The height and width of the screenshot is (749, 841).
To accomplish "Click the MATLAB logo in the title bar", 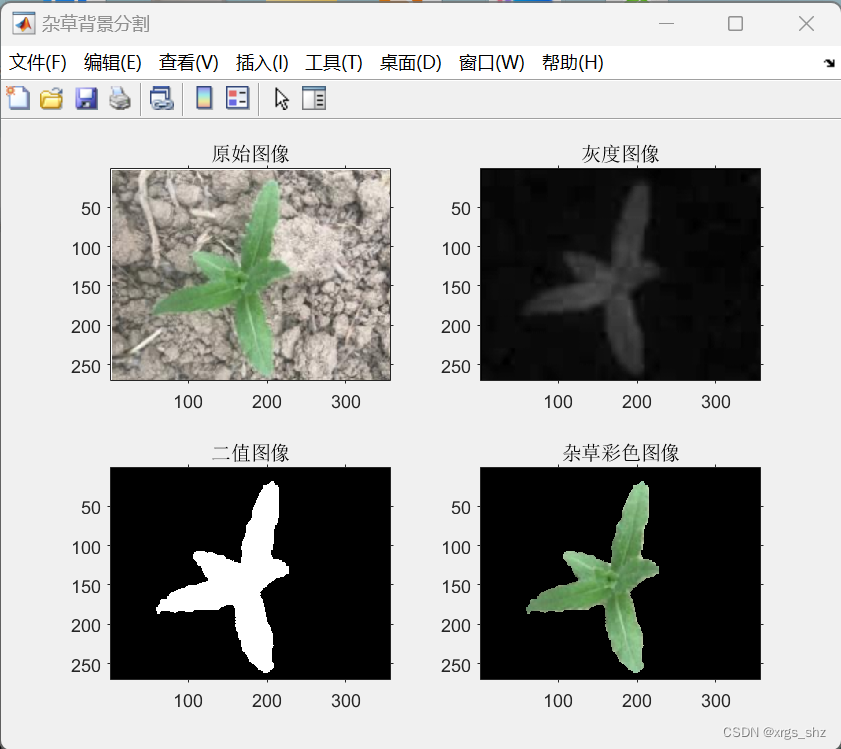I will 24,24.
